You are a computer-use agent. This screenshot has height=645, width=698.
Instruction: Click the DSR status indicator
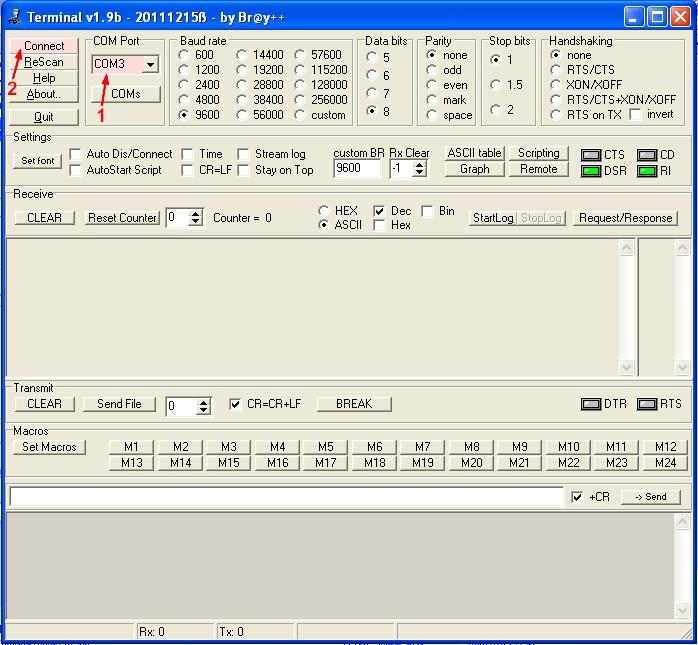(591, 171)
